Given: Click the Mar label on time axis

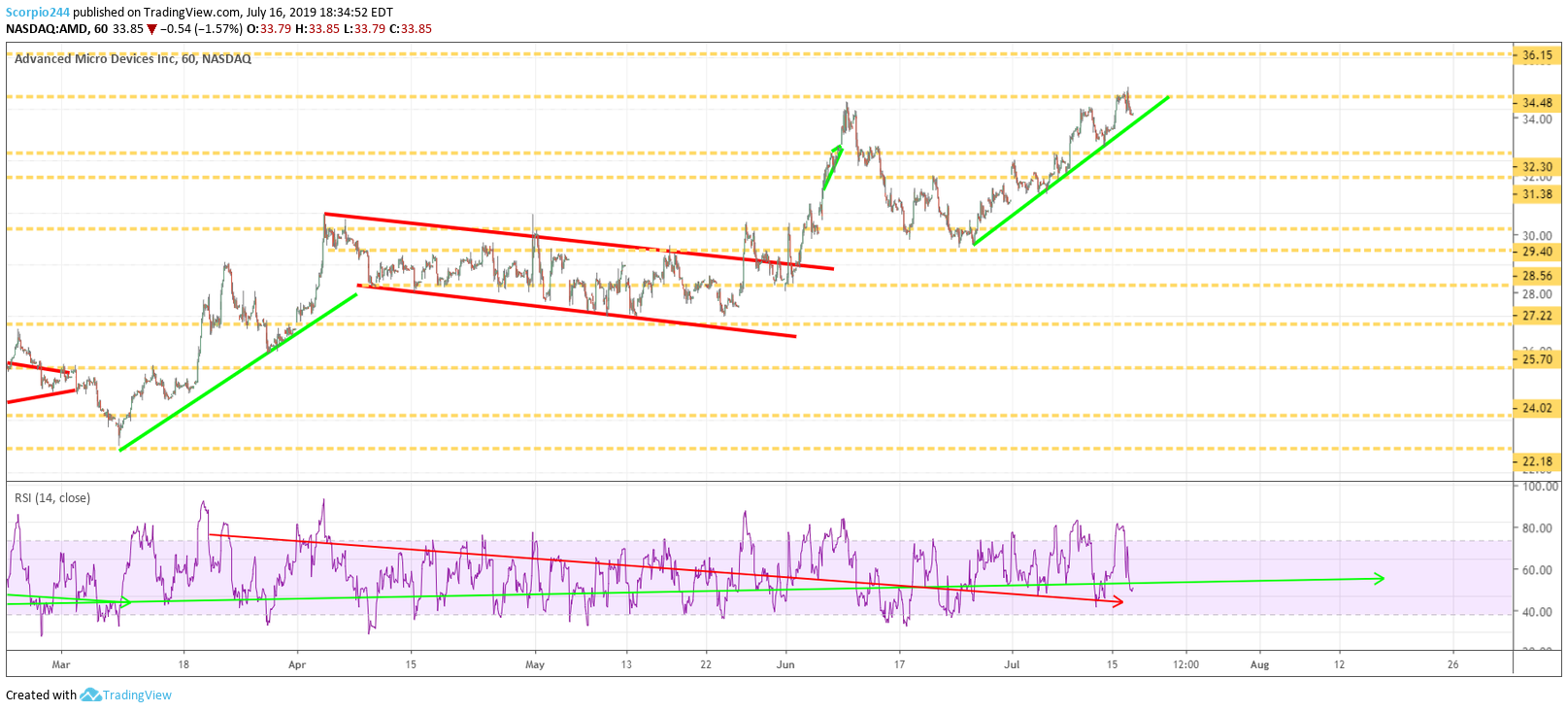Looking at the screenshot, I should 61,665.
